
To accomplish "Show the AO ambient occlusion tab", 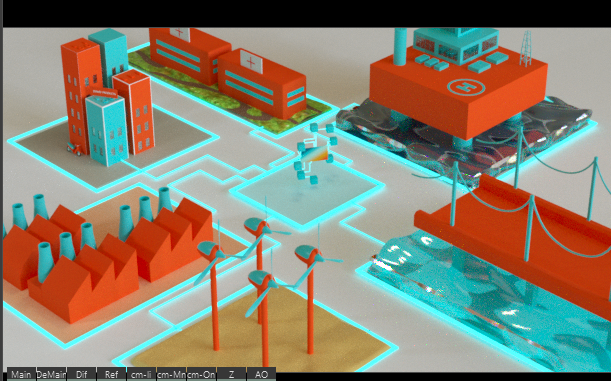I will 261,374.
